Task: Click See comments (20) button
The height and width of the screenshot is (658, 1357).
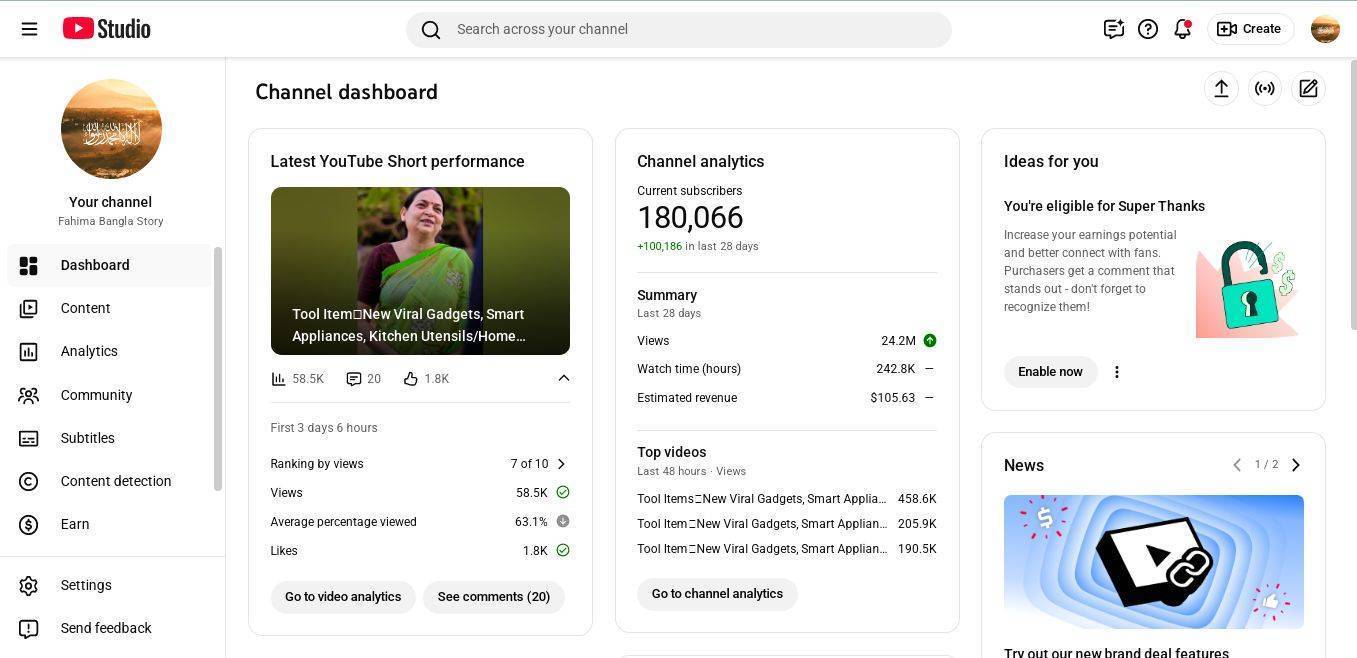Action: coord(493,597)
